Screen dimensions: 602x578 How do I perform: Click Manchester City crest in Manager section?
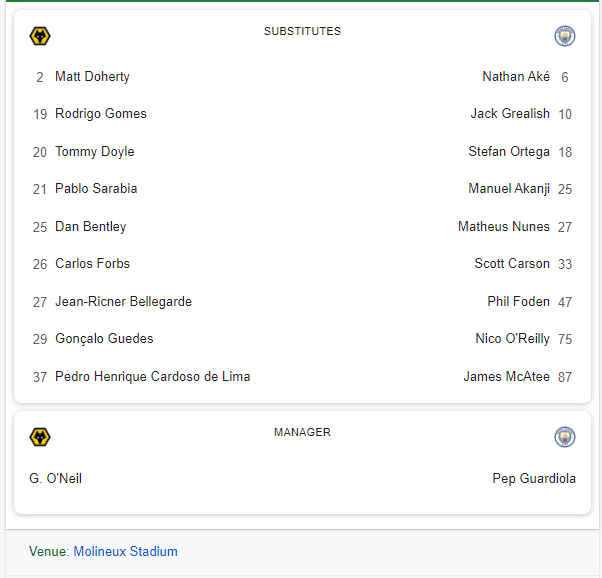[x=565, y=437]
